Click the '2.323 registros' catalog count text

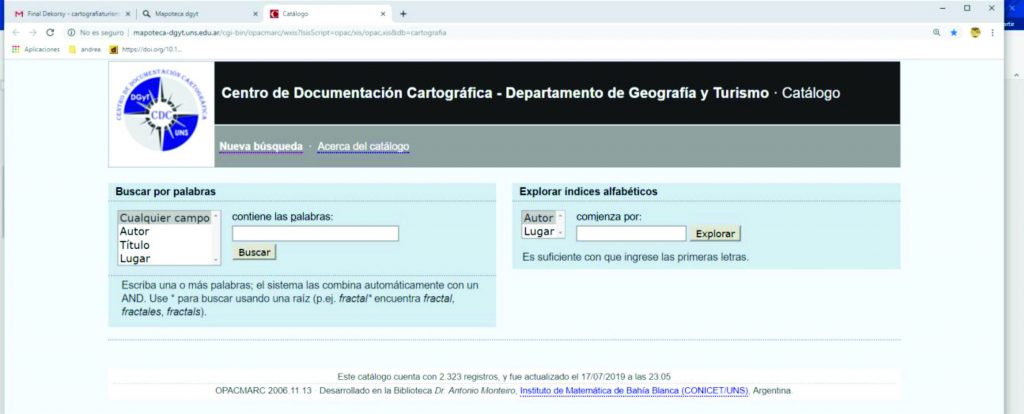point(468,377)
